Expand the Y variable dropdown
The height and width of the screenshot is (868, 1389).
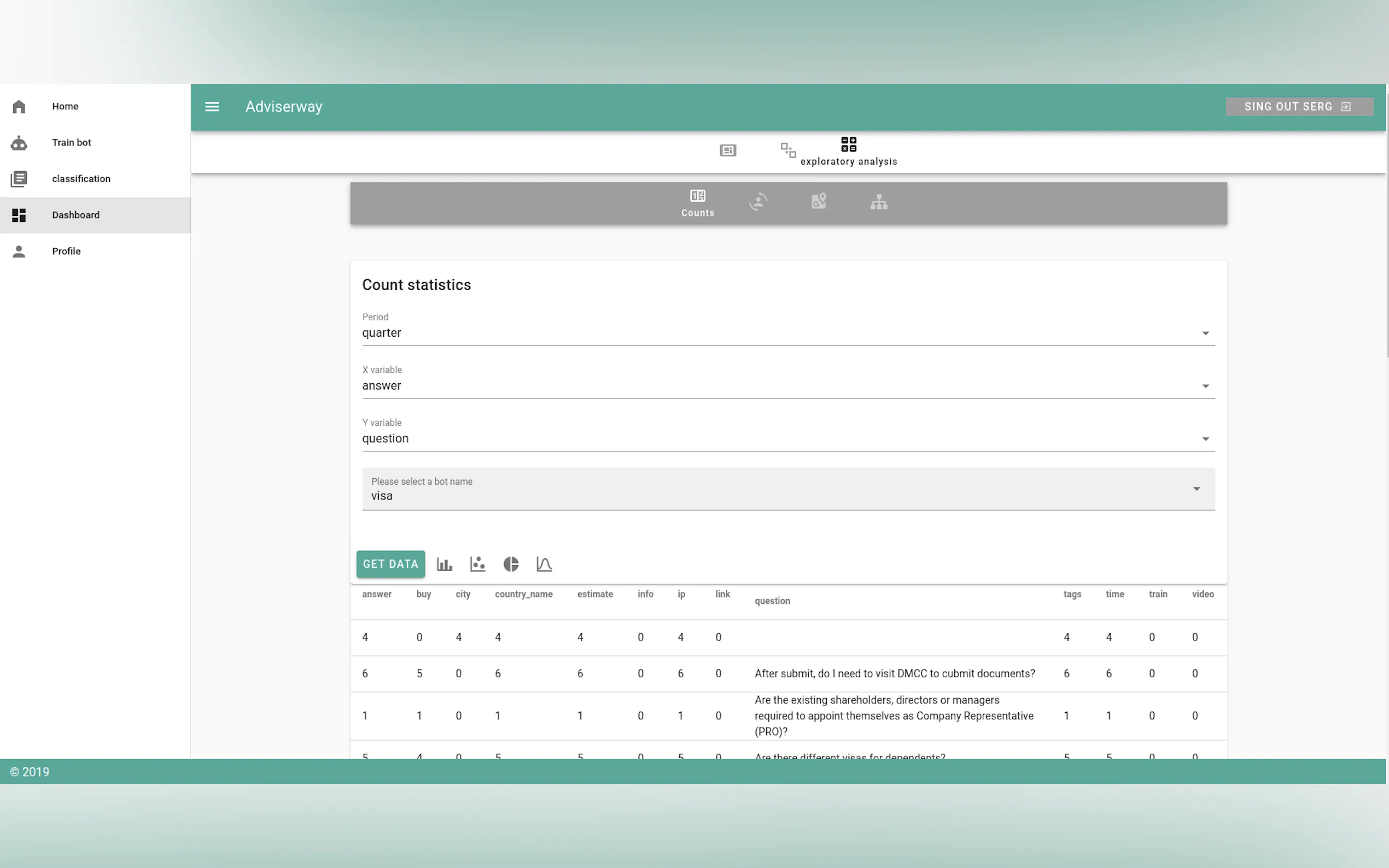point(788,438)
